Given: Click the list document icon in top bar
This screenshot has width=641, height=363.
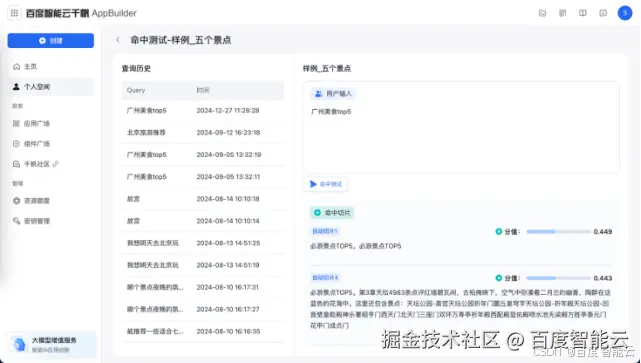Looking at the screenshot, I should click(563, 13).
